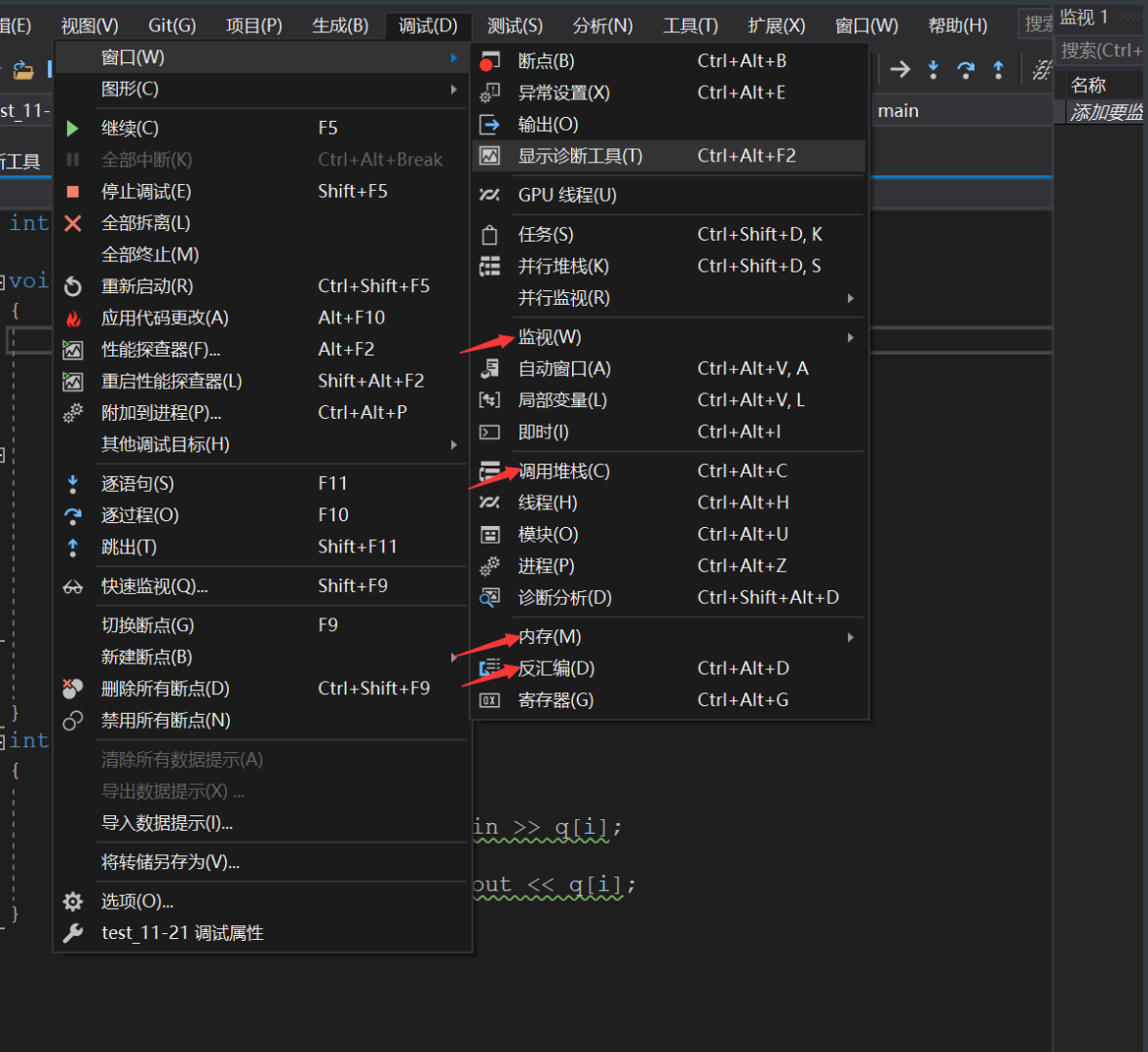
Task: Expand the Windows (窗口) submenu arrow
Action: click(x=454, y=57)
